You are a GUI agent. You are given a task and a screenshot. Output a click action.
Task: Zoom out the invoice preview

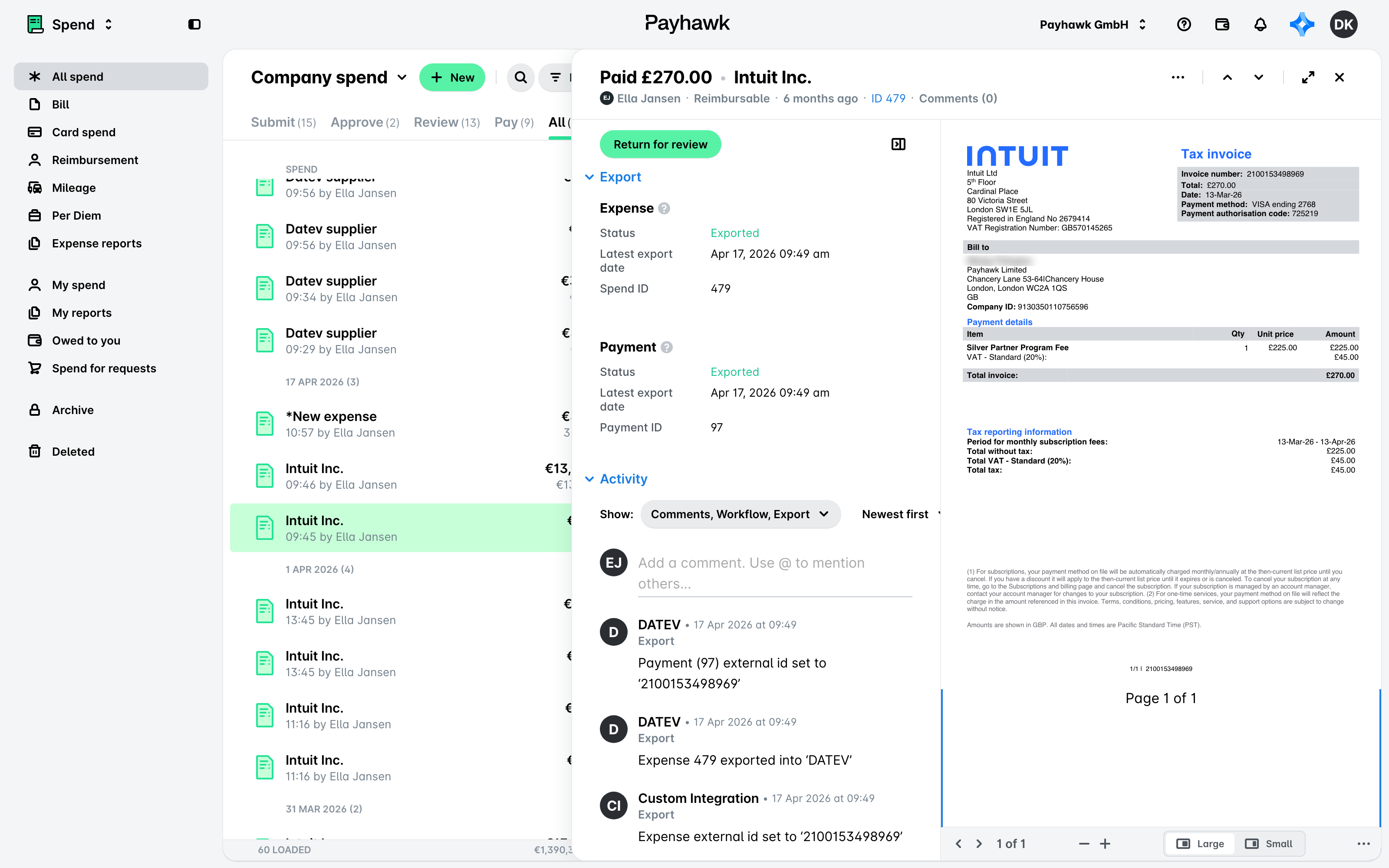point(1084,843)
